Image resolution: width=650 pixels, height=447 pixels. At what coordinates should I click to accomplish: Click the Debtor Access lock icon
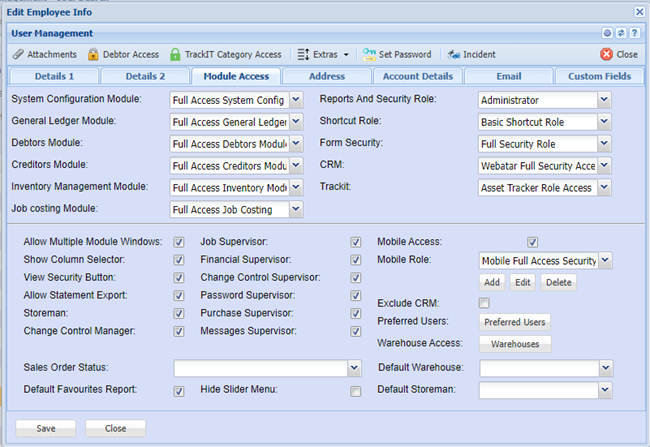pos(93,54)
